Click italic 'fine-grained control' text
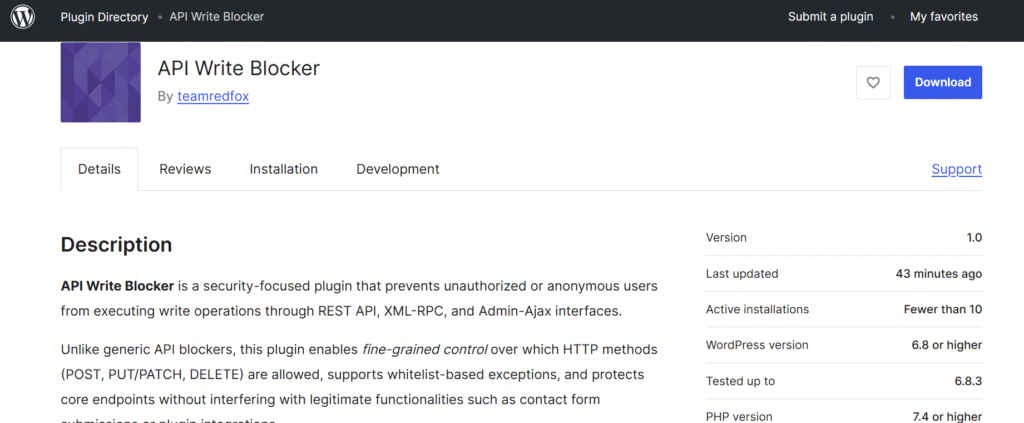The image size is (1024, 423). pyautogui.click(x=424, y=349)
